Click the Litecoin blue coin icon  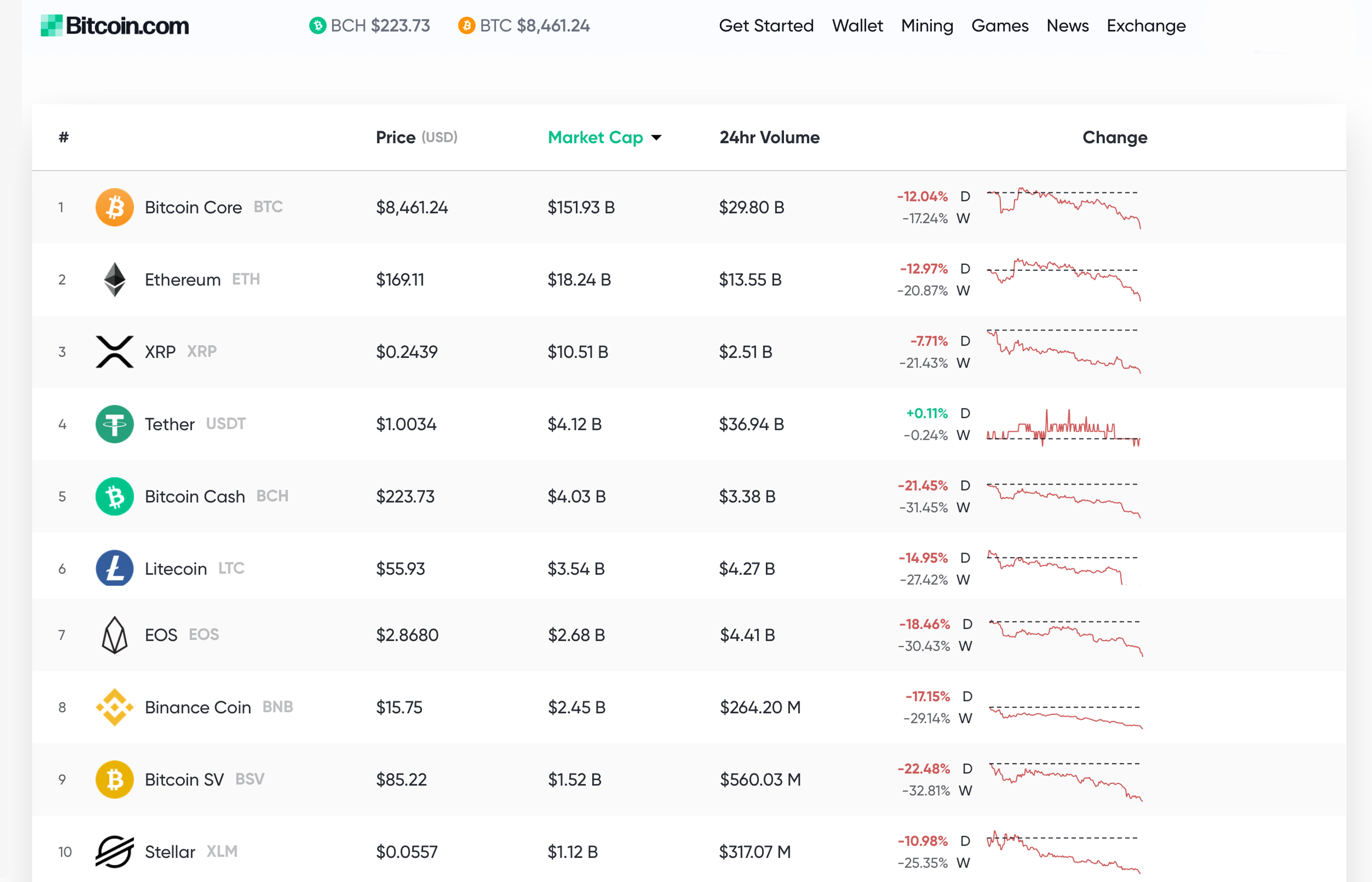click(115, 568)
